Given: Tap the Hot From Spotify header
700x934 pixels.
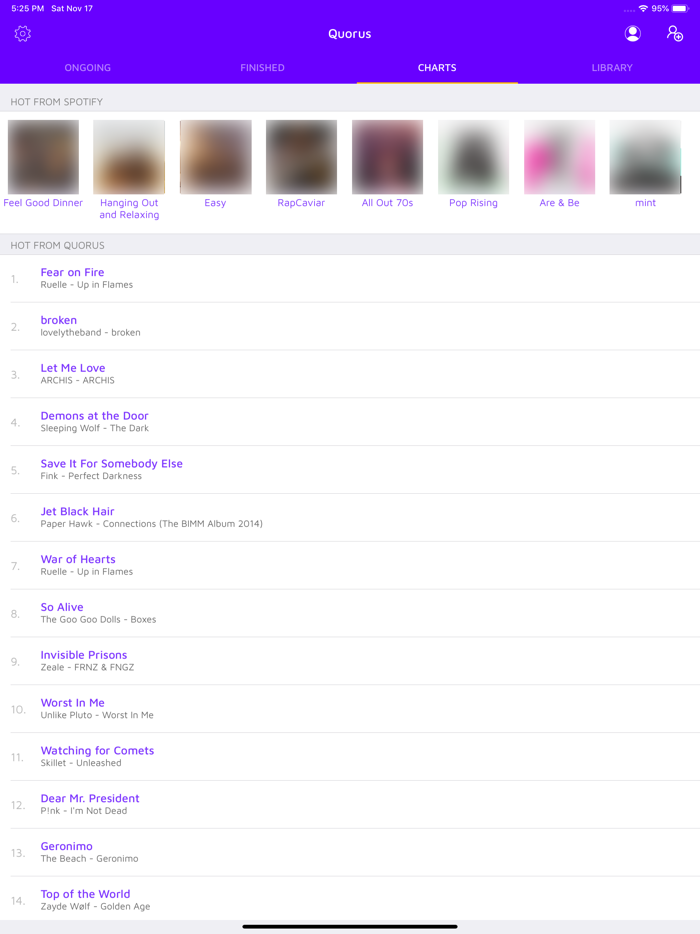Looking at the screenshot, I should (57, 102).
